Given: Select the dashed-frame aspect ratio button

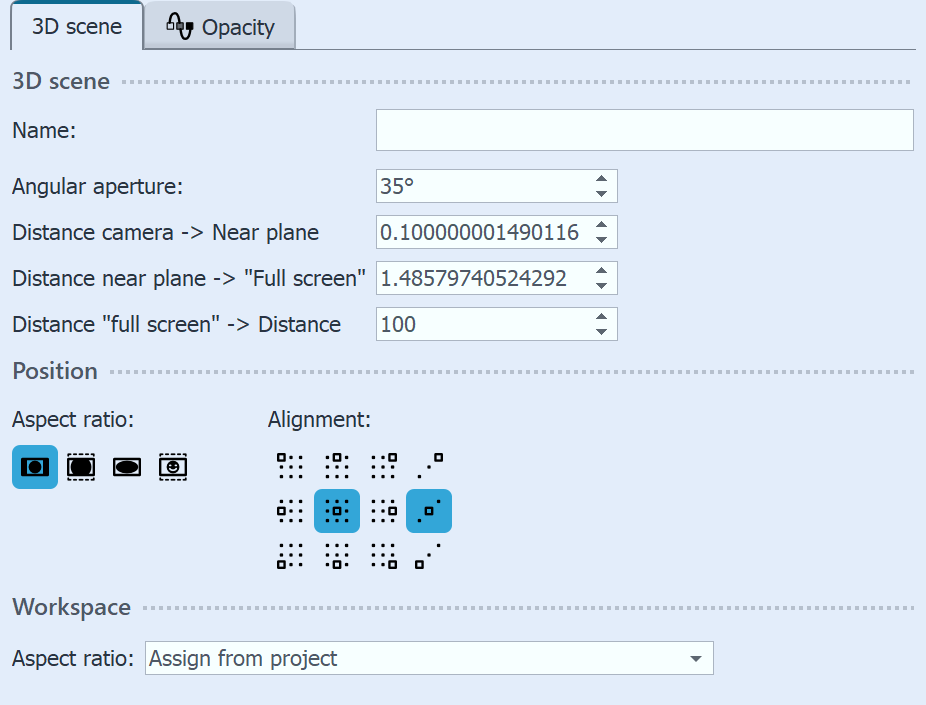Looking at the screenshot, I should click(81, 466).
